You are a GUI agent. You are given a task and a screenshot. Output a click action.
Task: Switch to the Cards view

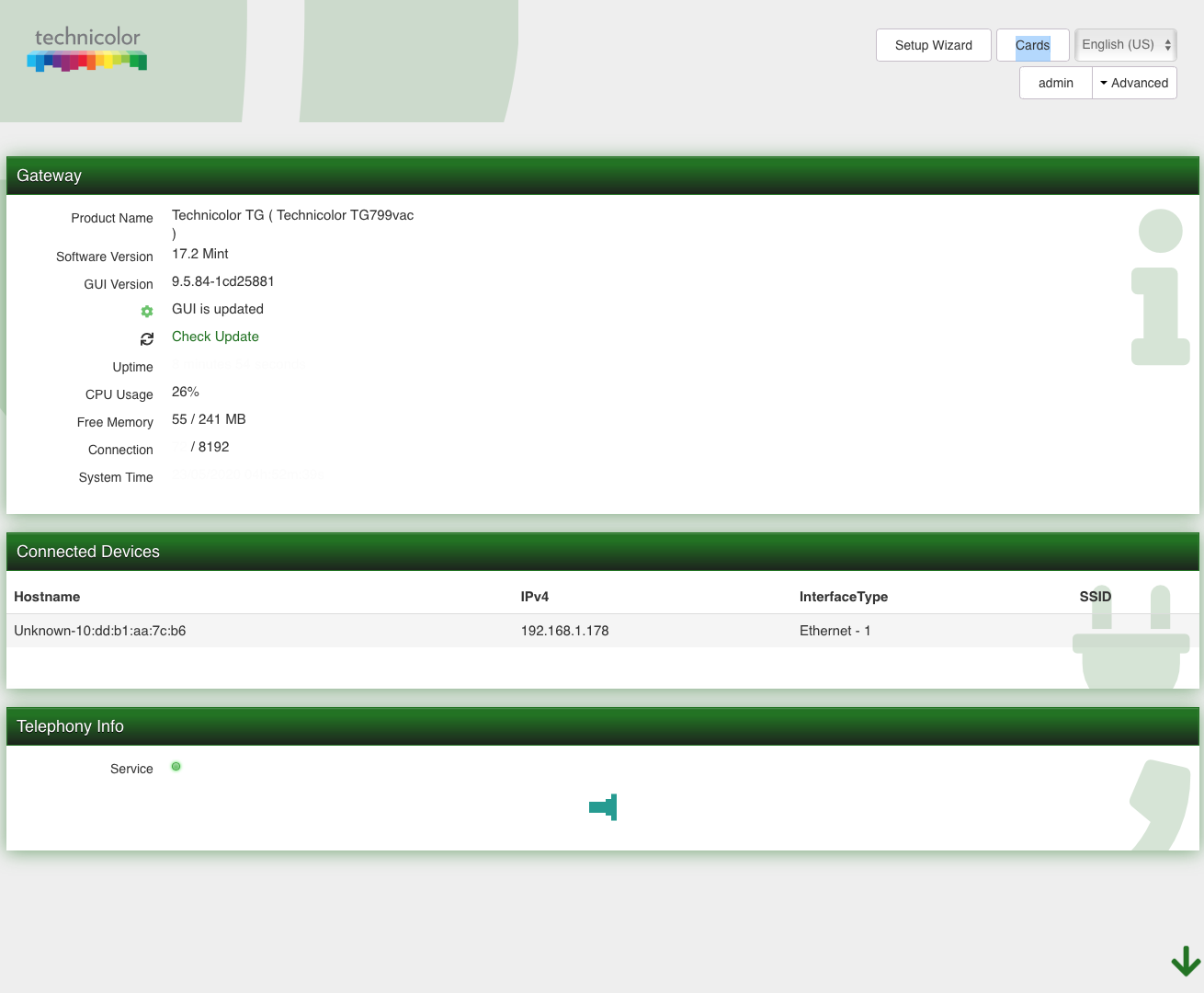(1032, 44)
